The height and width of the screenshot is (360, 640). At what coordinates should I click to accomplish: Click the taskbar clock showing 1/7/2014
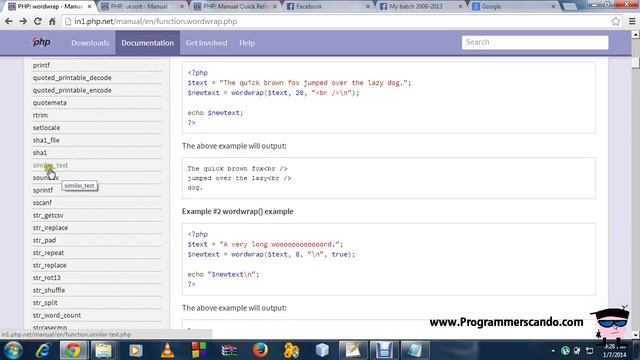coord(615,351)
